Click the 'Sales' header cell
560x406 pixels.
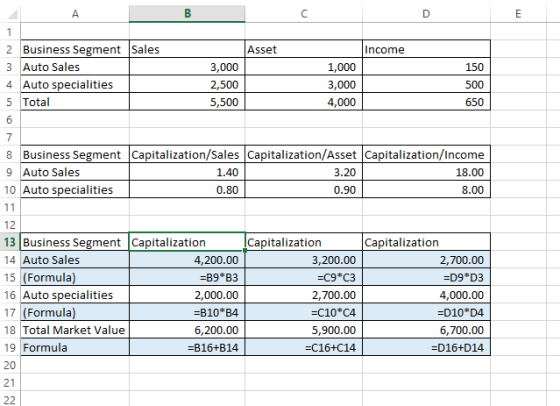point(187,49)
